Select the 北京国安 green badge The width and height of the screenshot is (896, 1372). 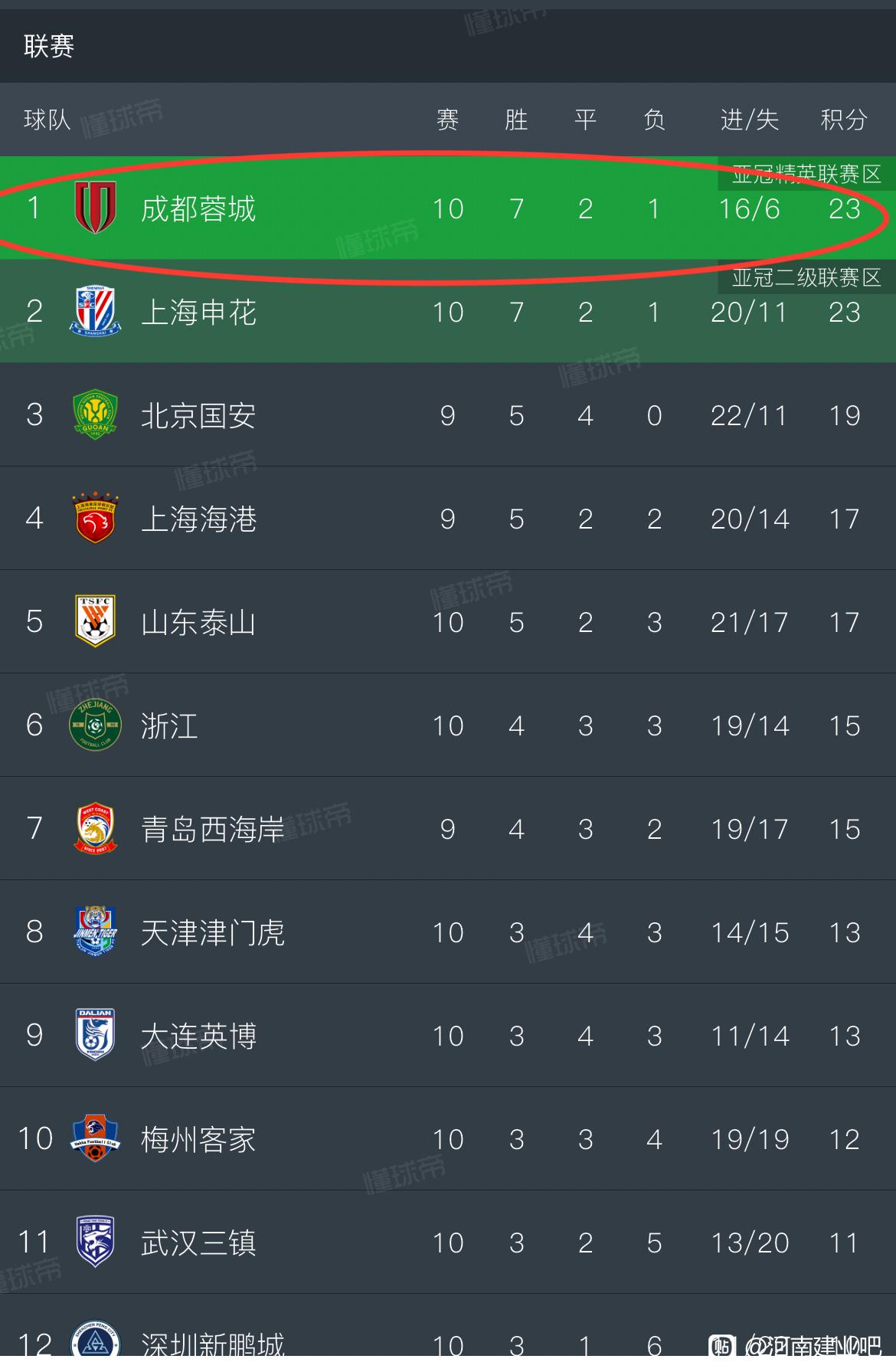point(96,414)
